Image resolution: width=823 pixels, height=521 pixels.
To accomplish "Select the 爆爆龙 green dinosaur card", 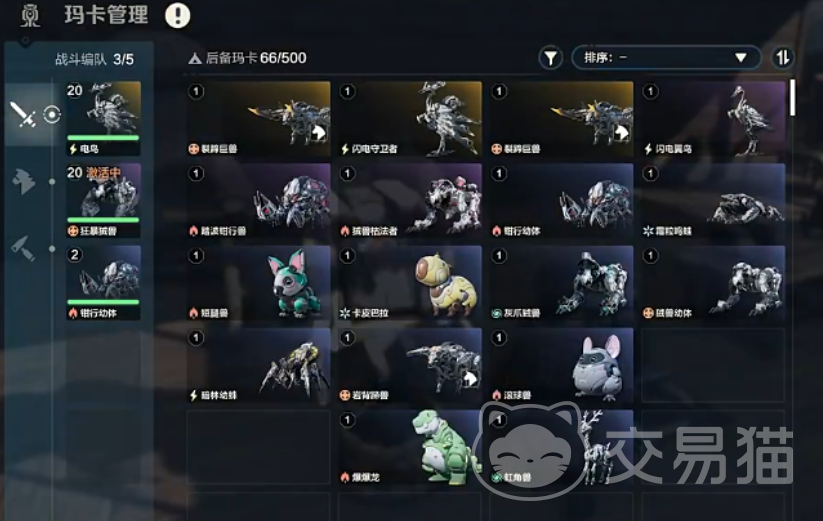I will pos(410,448).
